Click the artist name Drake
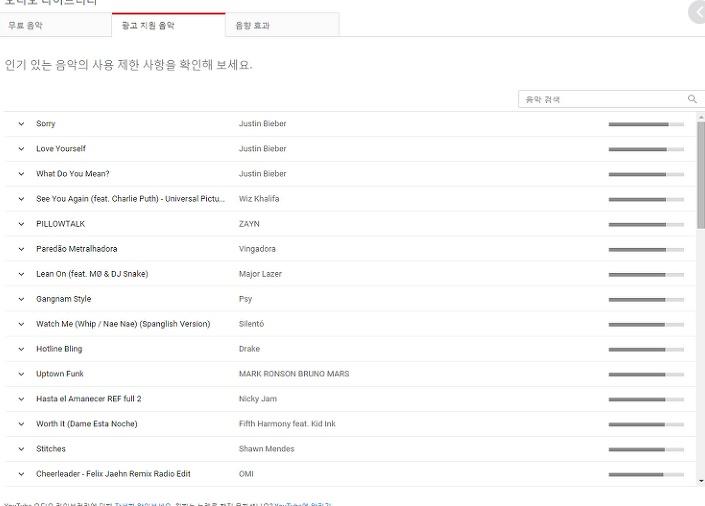This screenshot has height=506, width=705. click(250, 349)
